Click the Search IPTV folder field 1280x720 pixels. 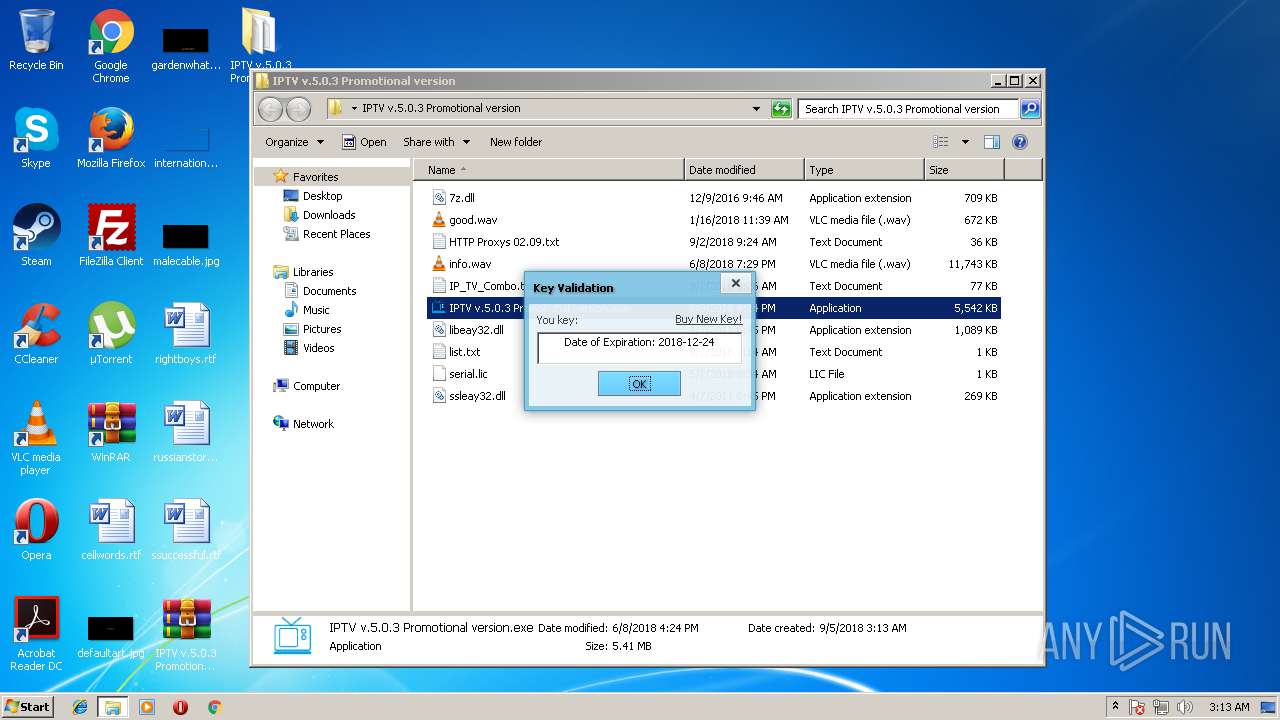coord(908,109)
